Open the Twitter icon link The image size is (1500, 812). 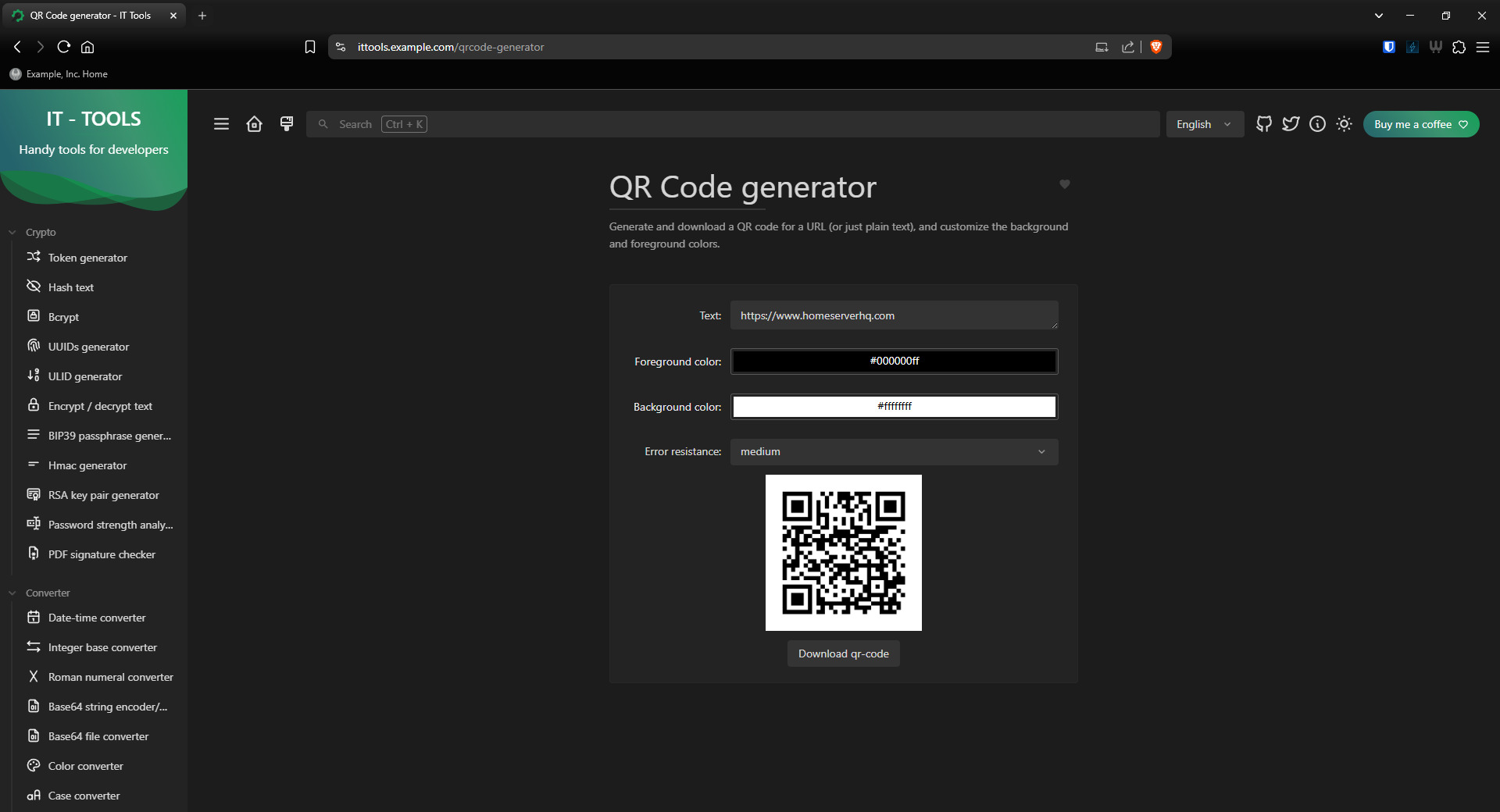(1291, 124)
